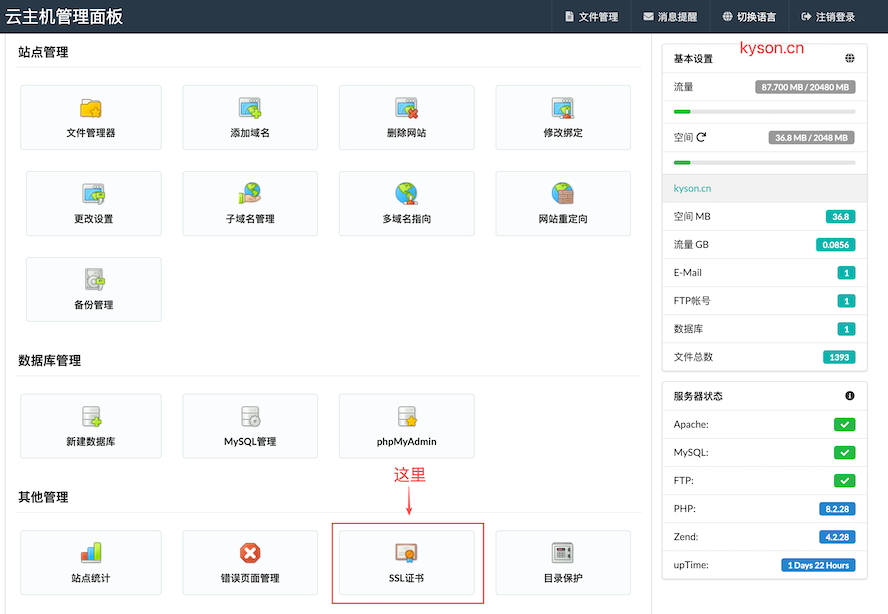888x614 pixels.
Task: Toggle the Apache status checkmark
Action: coord(846,423)
